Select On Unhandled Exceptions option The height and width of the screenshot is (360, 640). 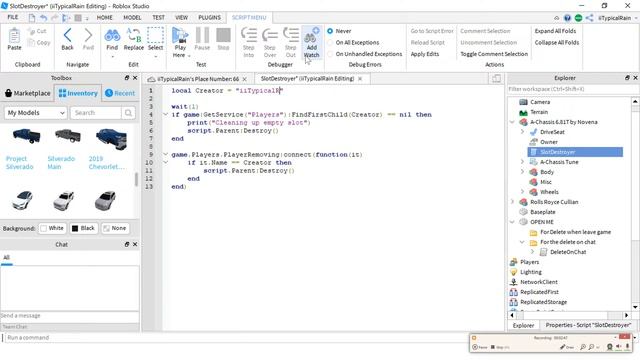tap(330, 54)
